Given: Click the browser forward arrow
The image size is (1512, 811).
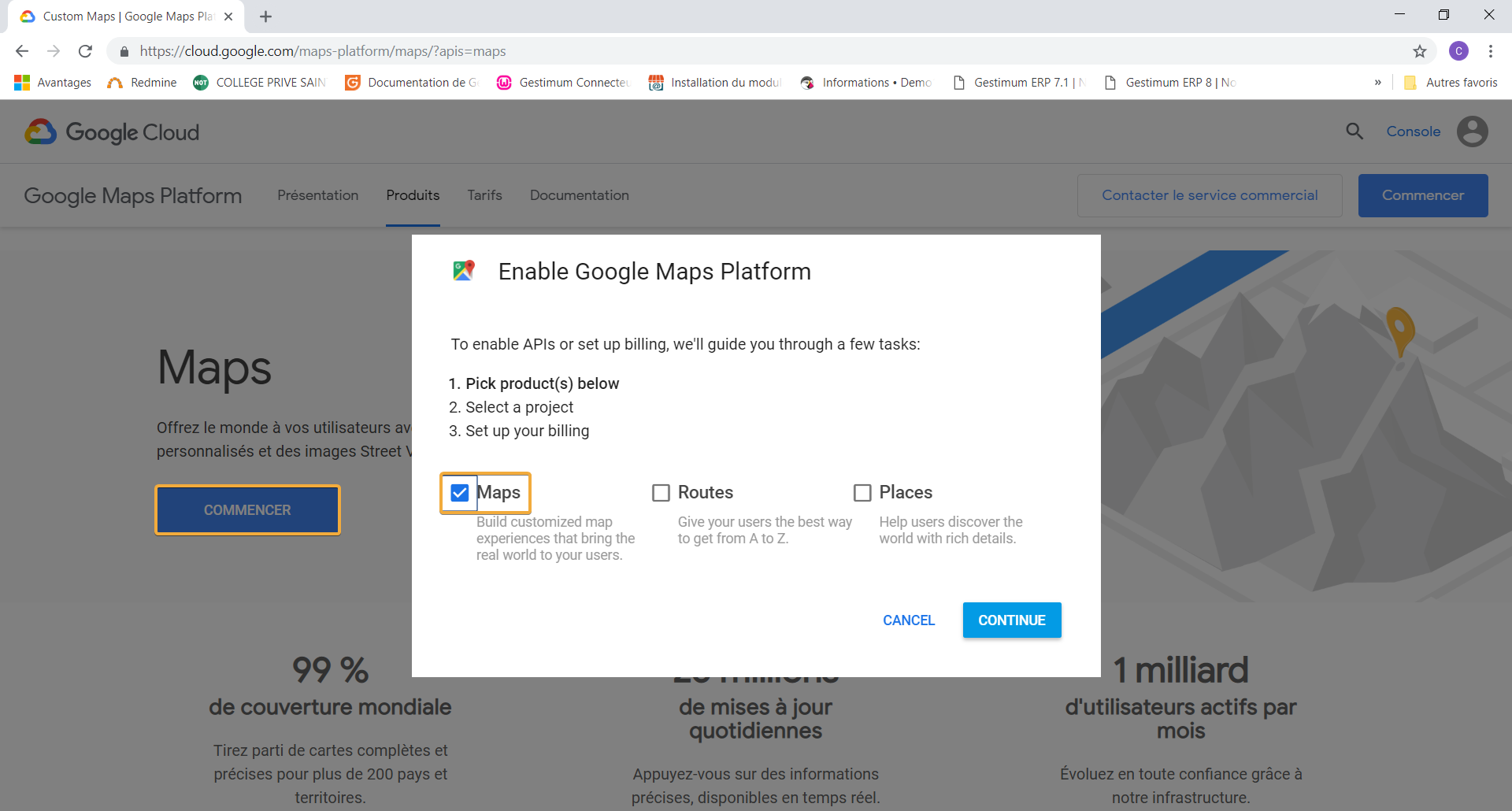Looking at the screenshot, I should 54,51.
